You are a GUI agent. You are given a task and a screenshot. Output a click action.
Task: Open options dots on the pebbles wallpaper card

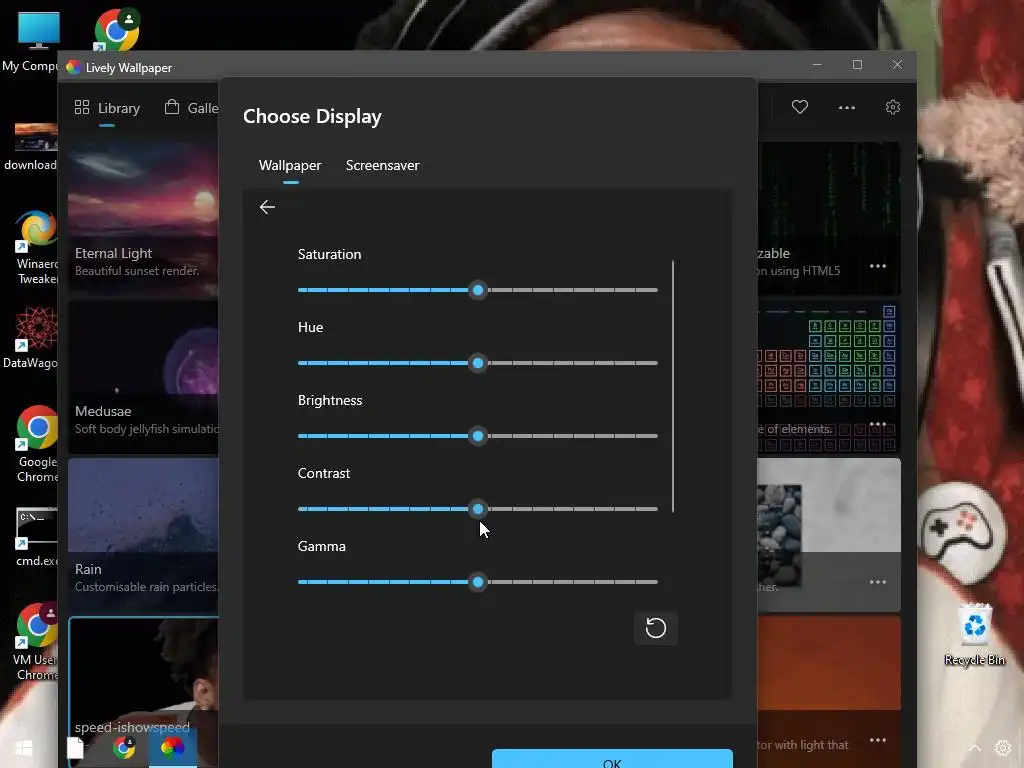tap(878, 582)
